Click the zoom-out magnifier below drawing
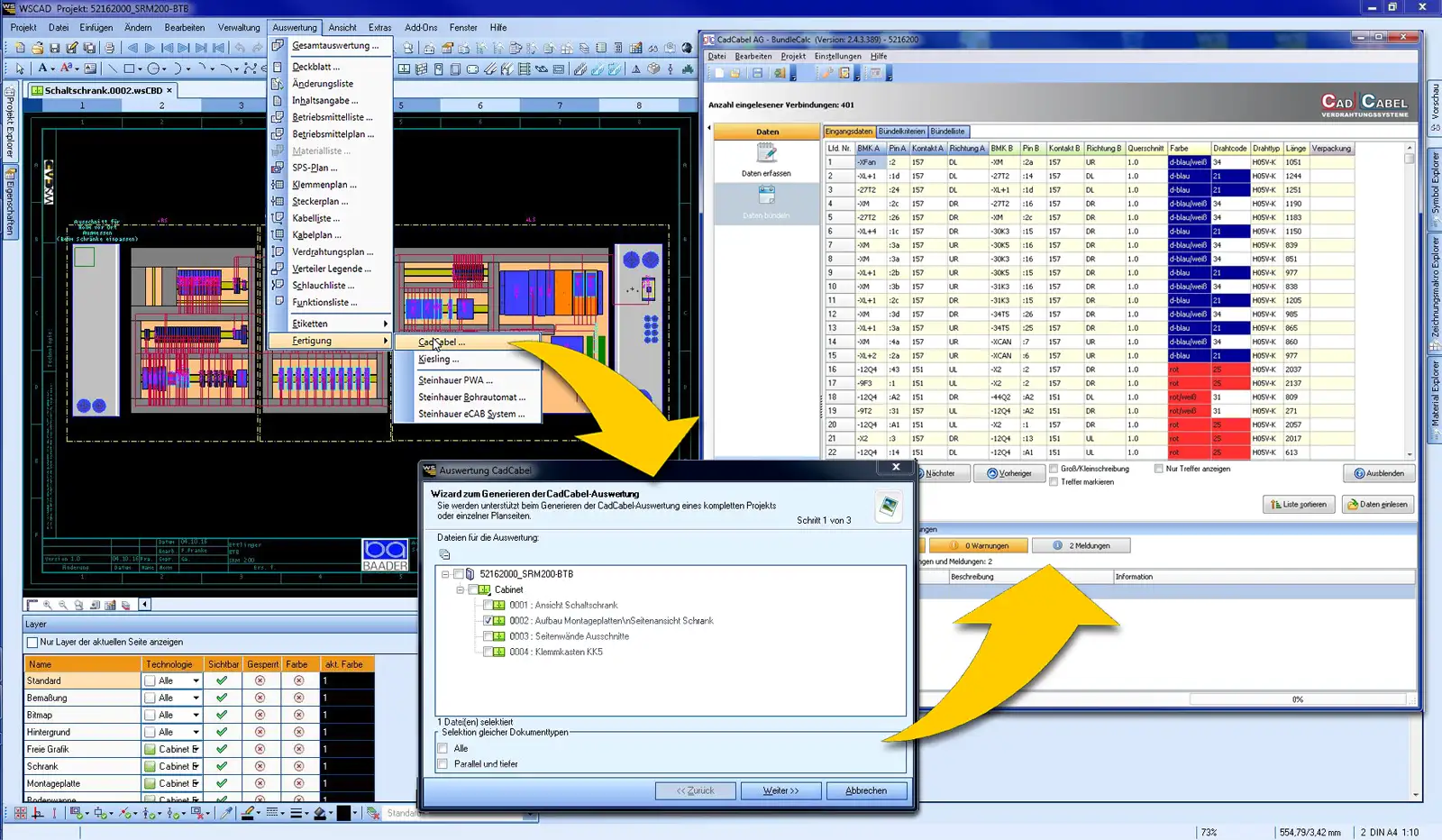 (x=63, y=605)
